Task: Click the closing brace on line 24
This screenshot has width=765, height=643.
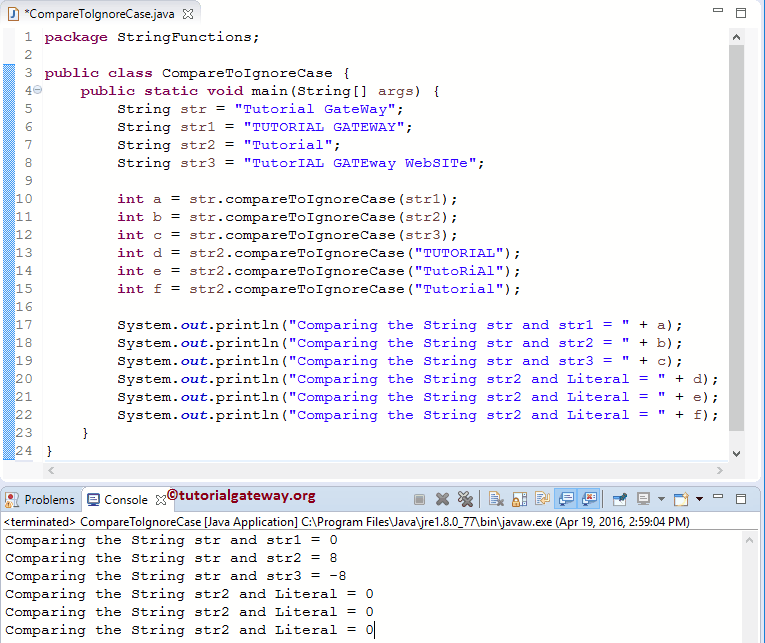Action: coord(49,451)
